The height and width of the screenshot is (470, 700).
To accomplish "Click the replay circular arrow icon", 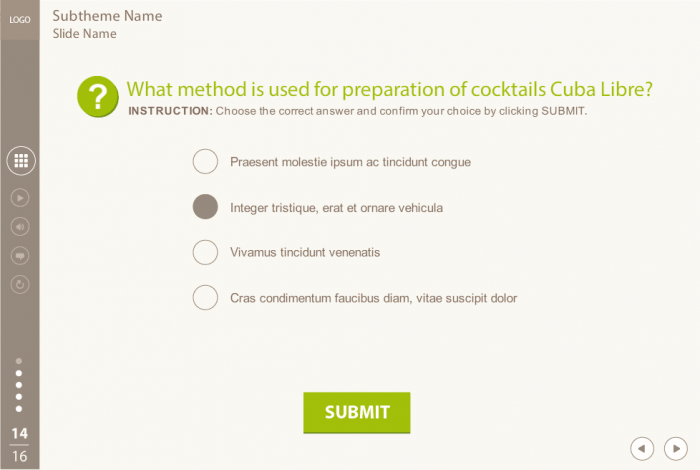I will click(x=20, y=284).
